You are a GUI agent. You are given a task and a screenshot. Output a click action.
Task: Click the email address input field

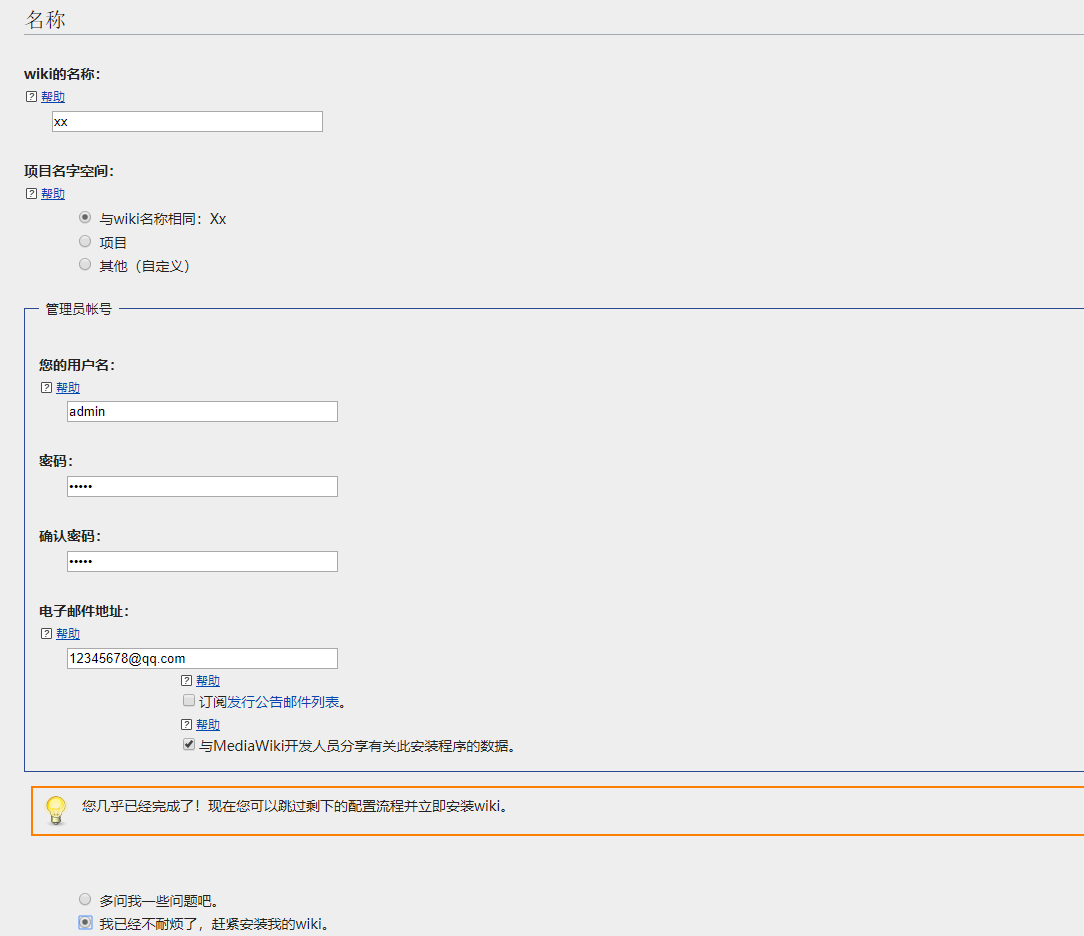point(202,659)
